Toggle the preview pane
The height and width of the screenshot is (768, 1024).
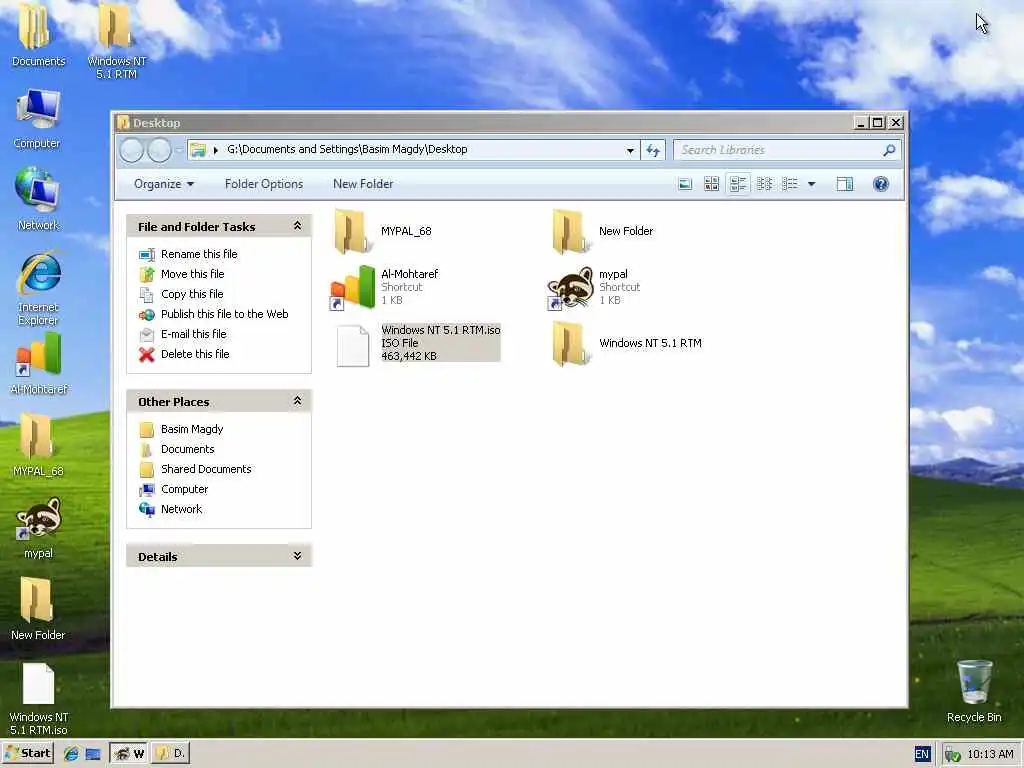click(844, 184)
